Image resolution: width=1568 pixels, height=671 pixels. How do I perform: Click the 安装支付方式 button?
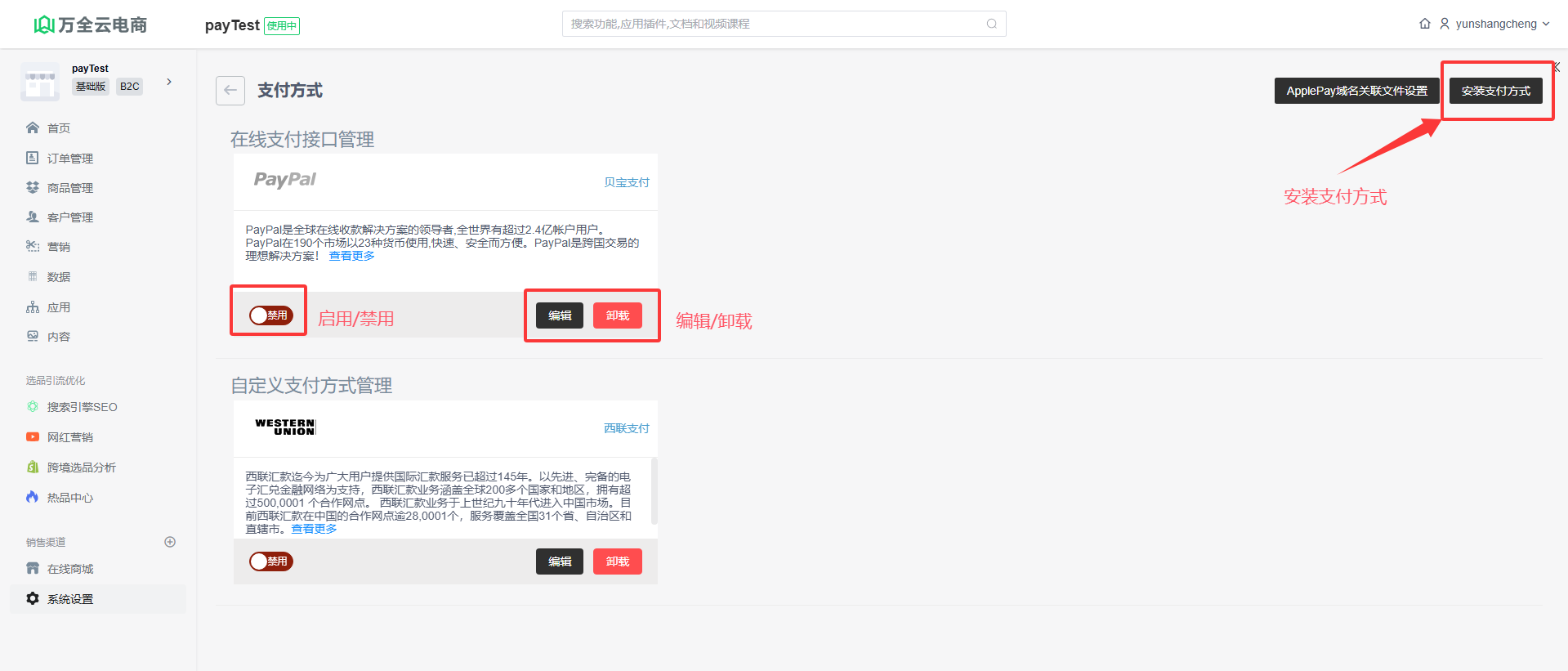point(1495,91)
